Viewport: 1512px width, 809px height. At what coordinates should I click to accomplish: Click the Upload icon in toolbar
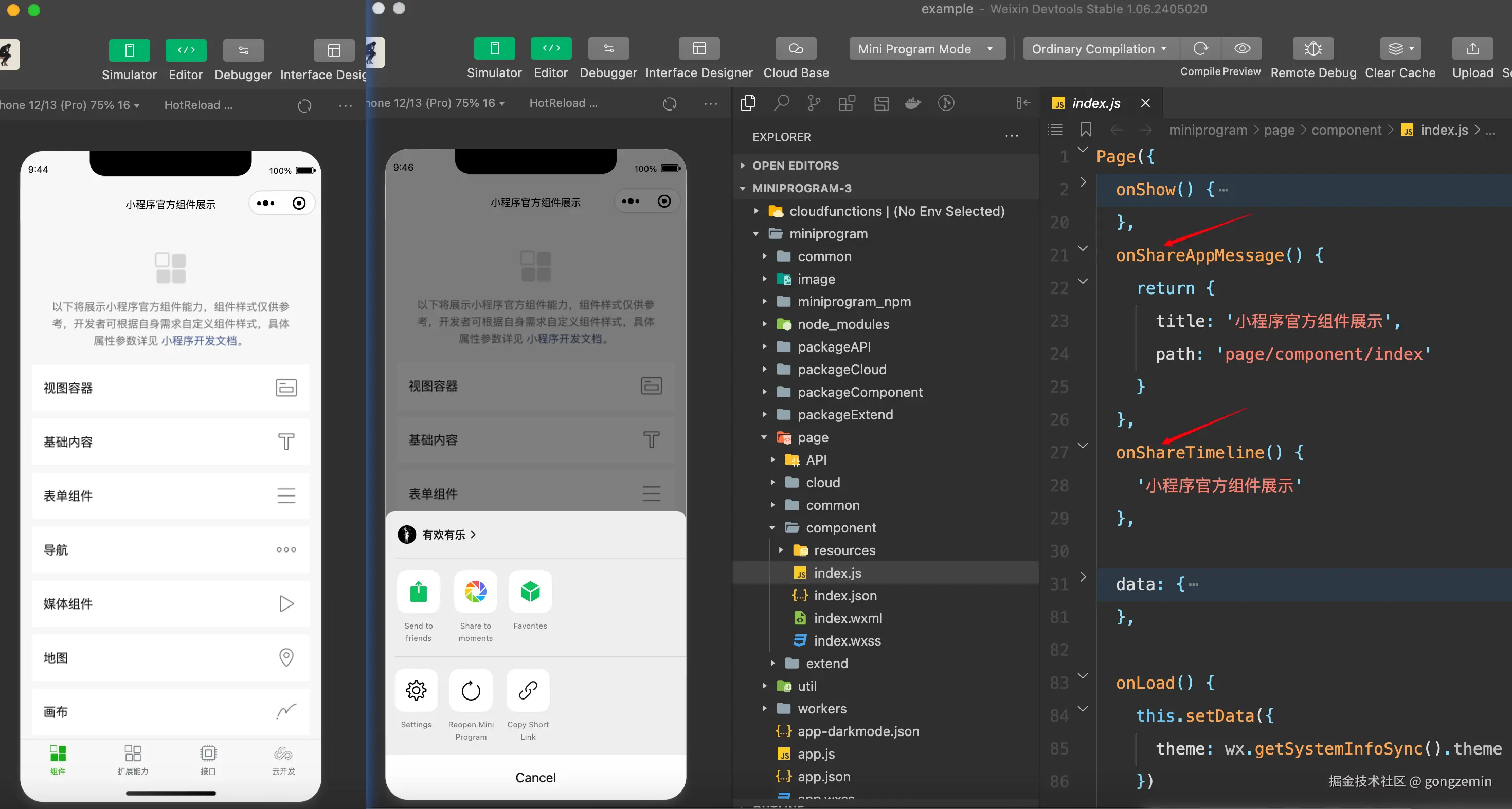click(1472, 49)
